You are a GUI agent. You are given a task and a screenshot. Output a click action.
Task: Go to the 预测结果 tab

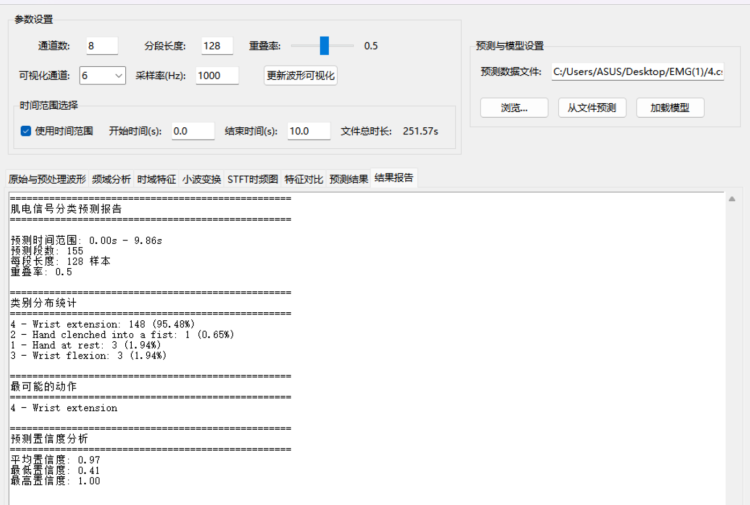pos(349,180)
